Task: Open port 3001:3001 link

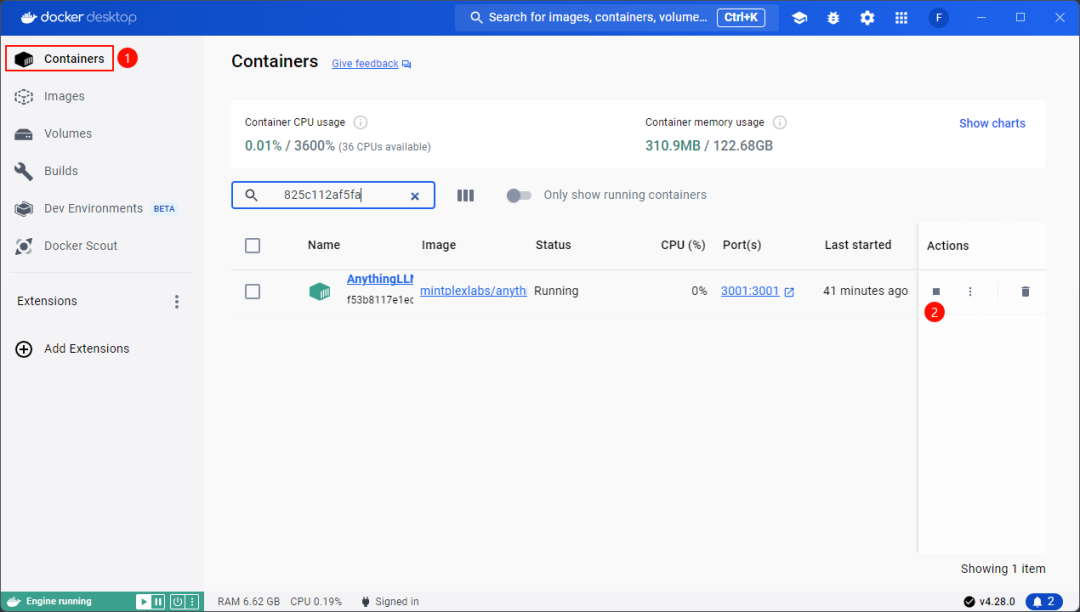Action: (750, 291)
